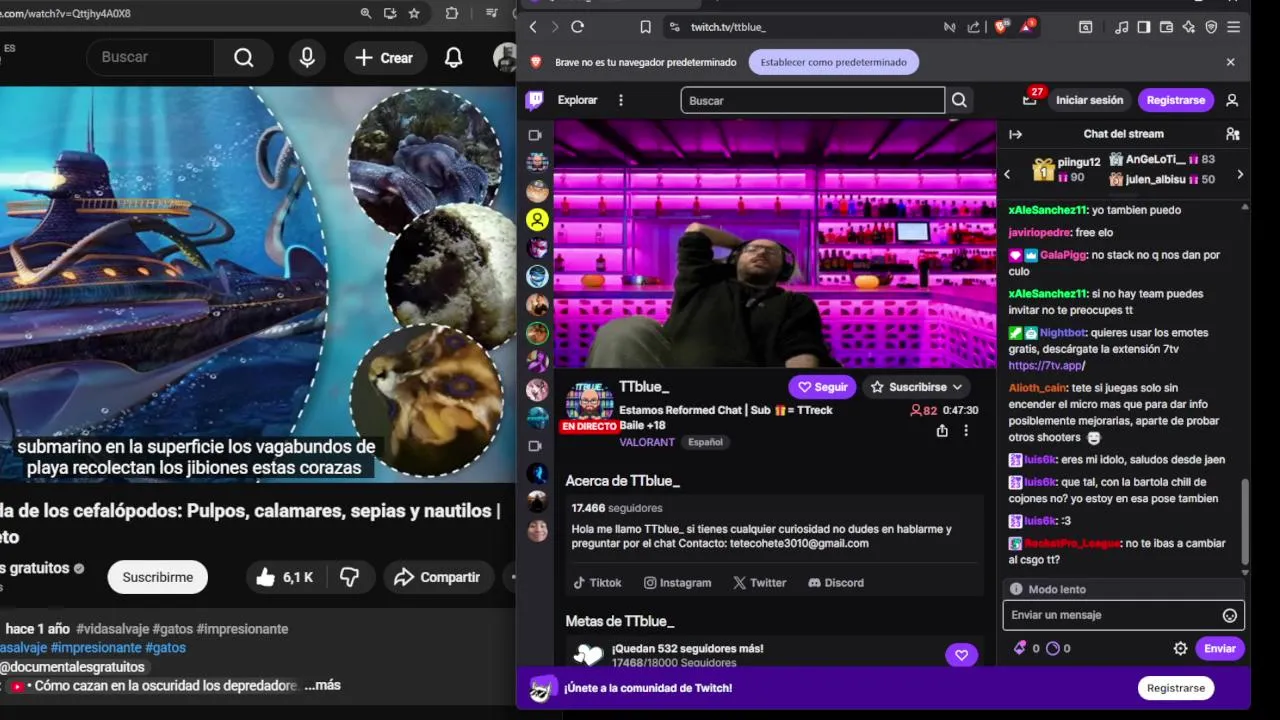Reload the Twitch page in Brave

577,27
